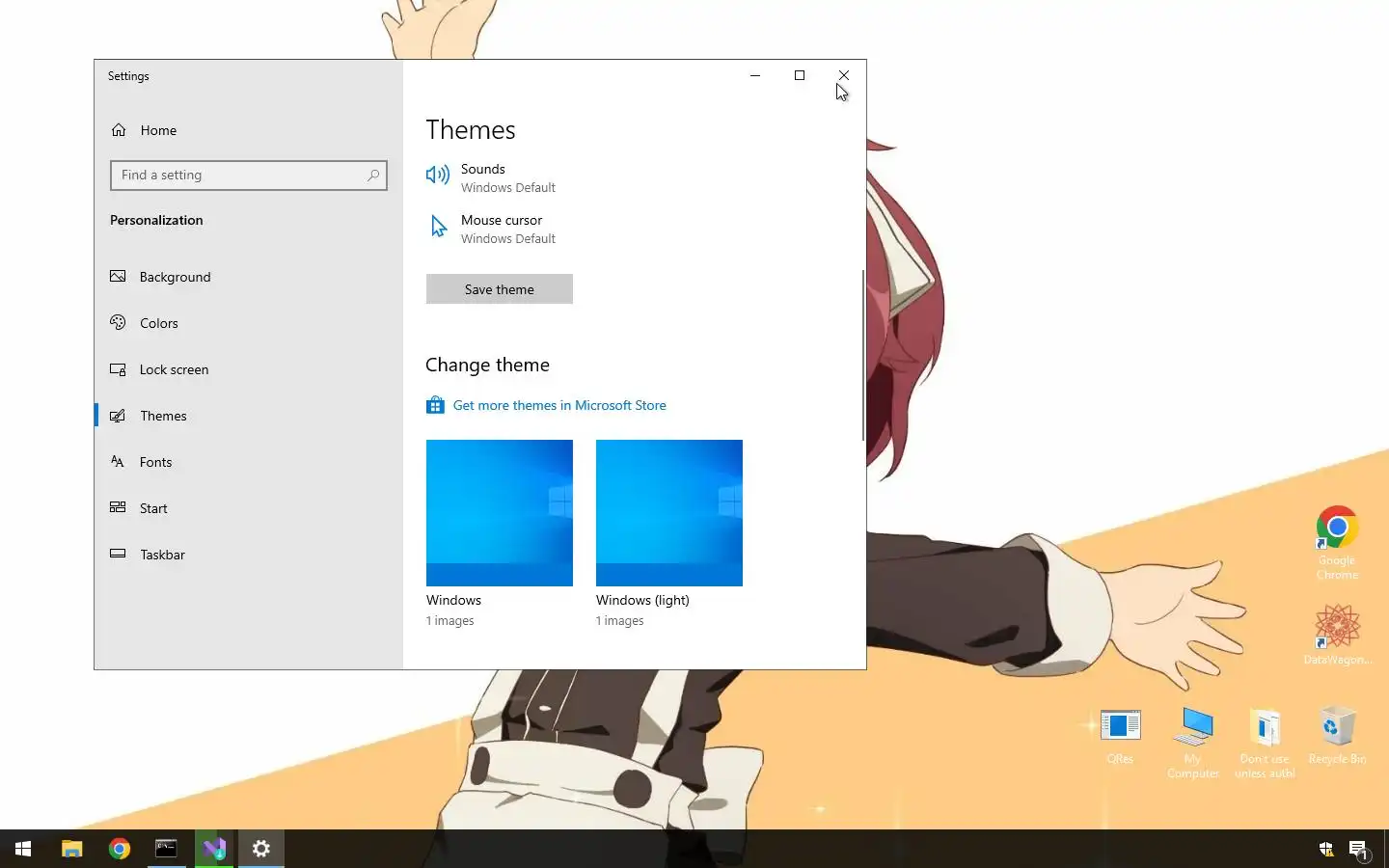Go to Settings Home
Image resolution: width=1389 pixels, height=868 pixels.
[249, 130]
